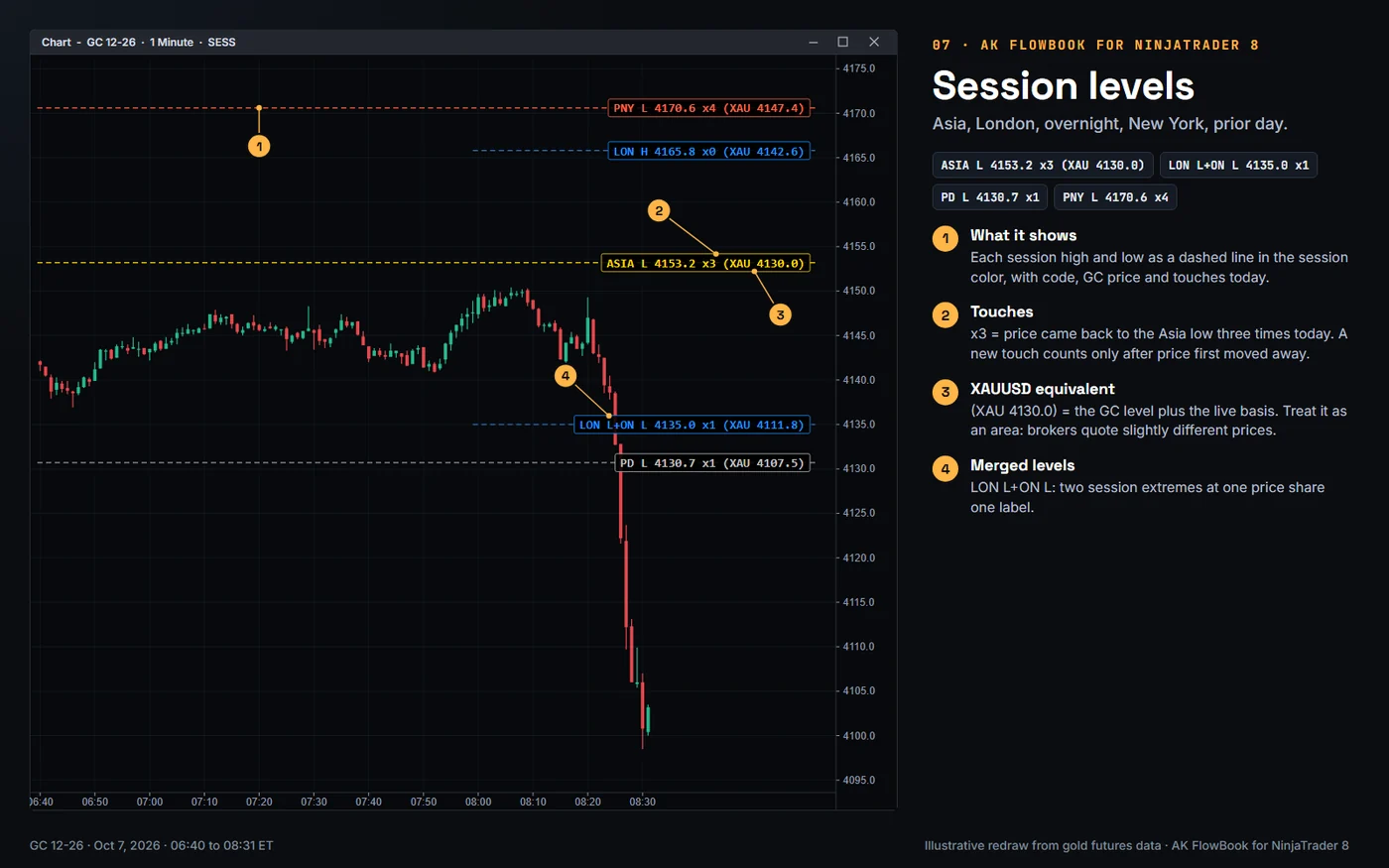Click the PD L 4130.7 x1 sidebar chip
The height and width of the screenshot is (868, 1389).
[x=990, y=197]
